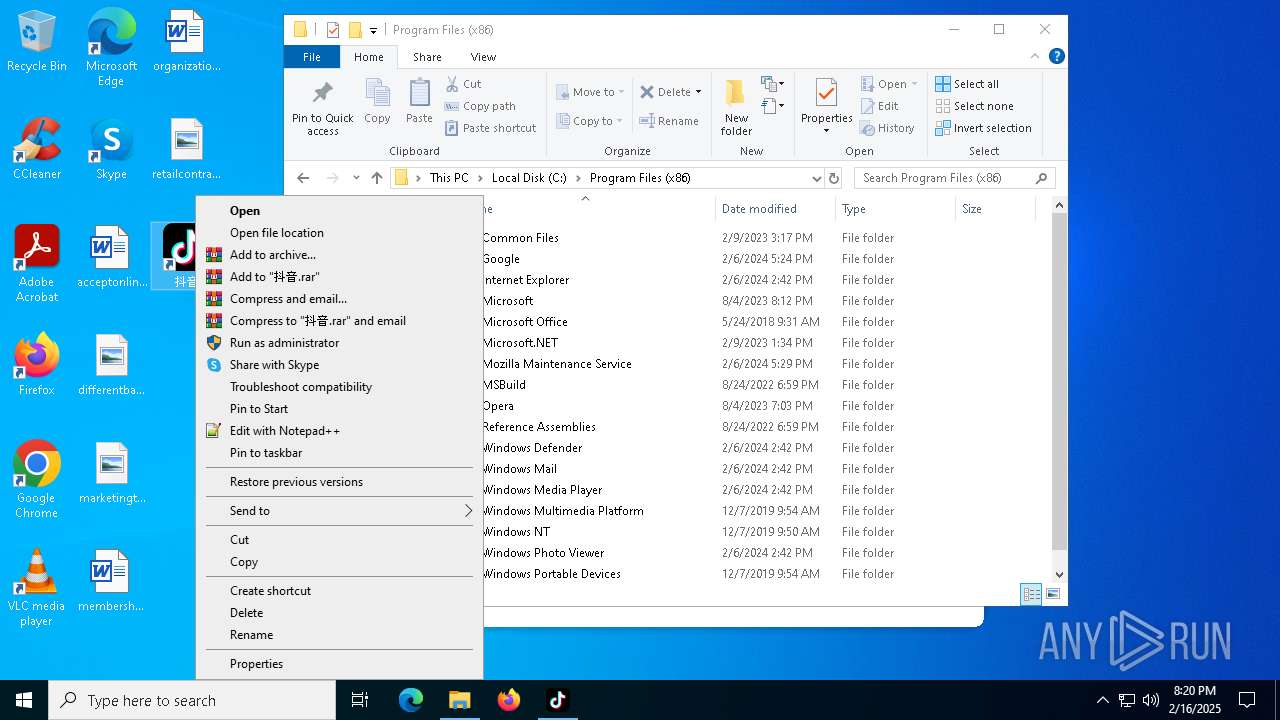Open the Move to dropdown
1280x720 pixels.
590,92
